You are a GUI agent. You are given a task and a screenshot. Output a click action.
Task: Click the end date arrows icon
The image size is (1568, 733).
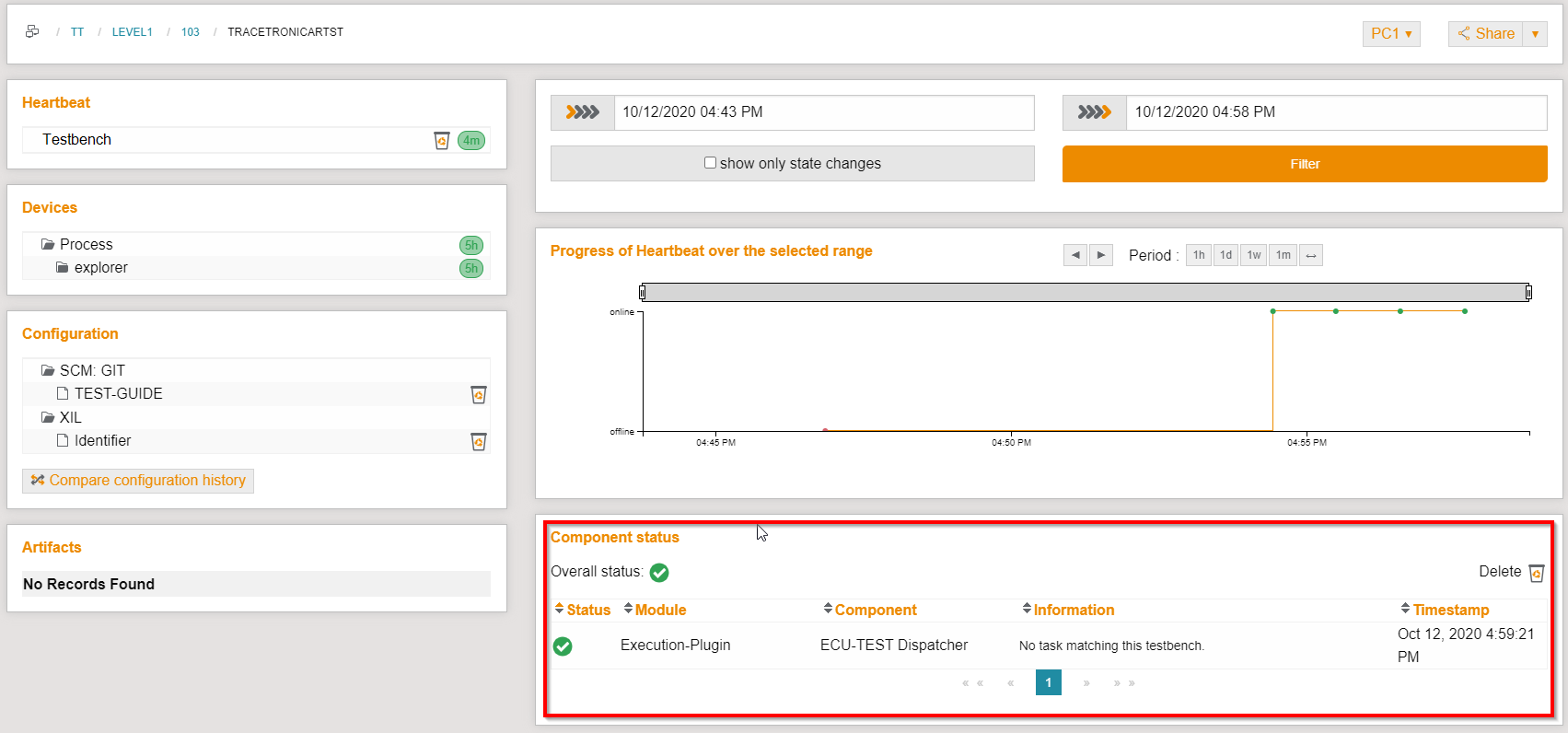1094,112
